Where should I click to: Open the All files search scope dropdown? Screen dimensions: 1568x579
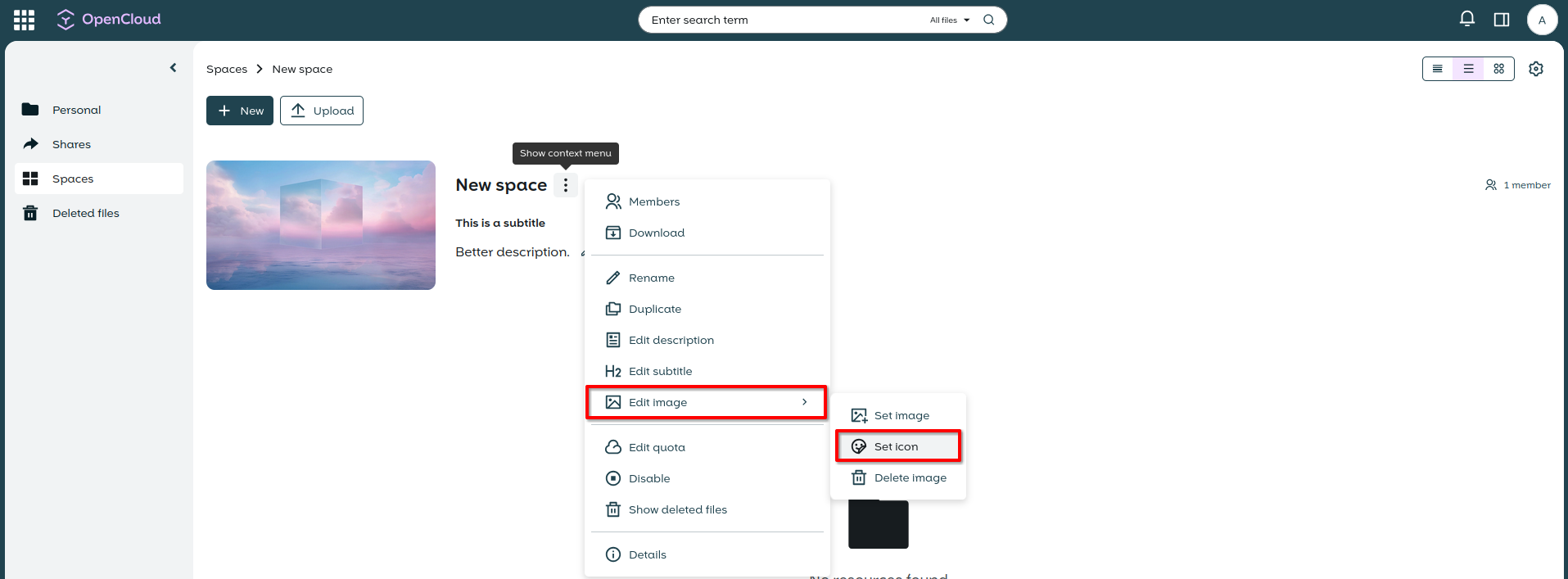coord(949,20)
